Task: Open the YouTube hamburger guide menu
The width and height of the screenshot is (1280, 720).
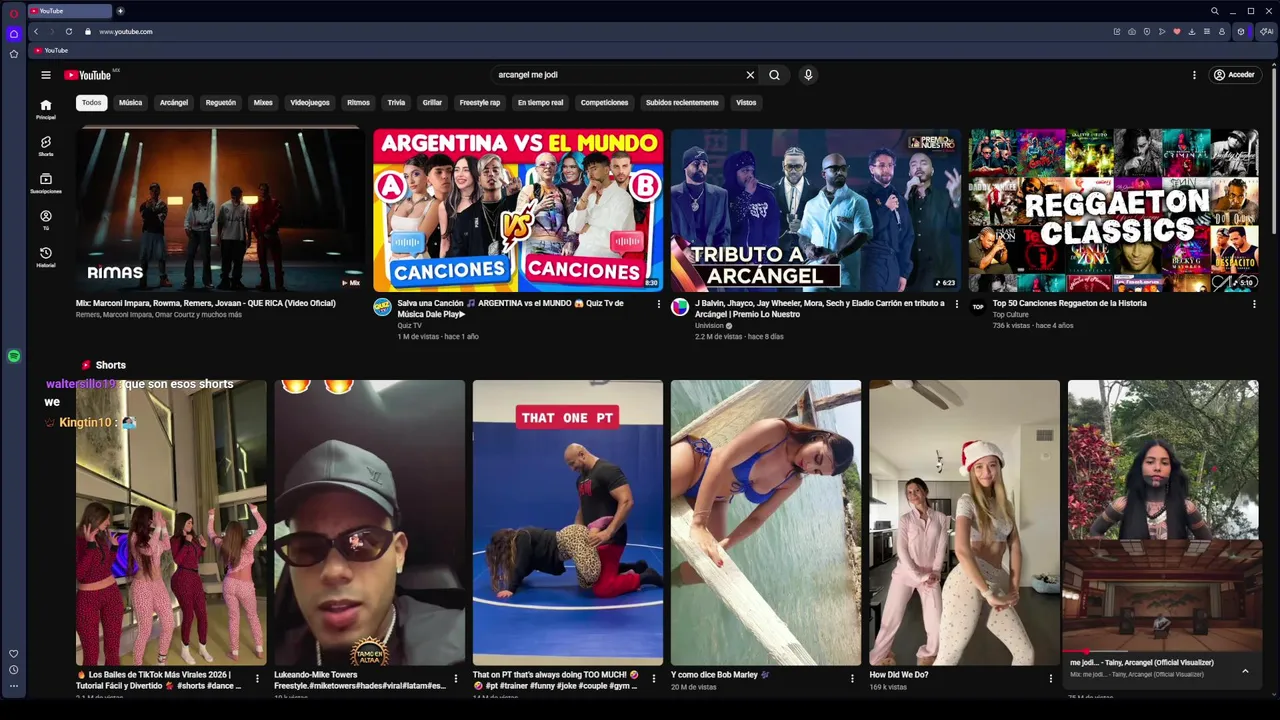Action: click(45, 75)
